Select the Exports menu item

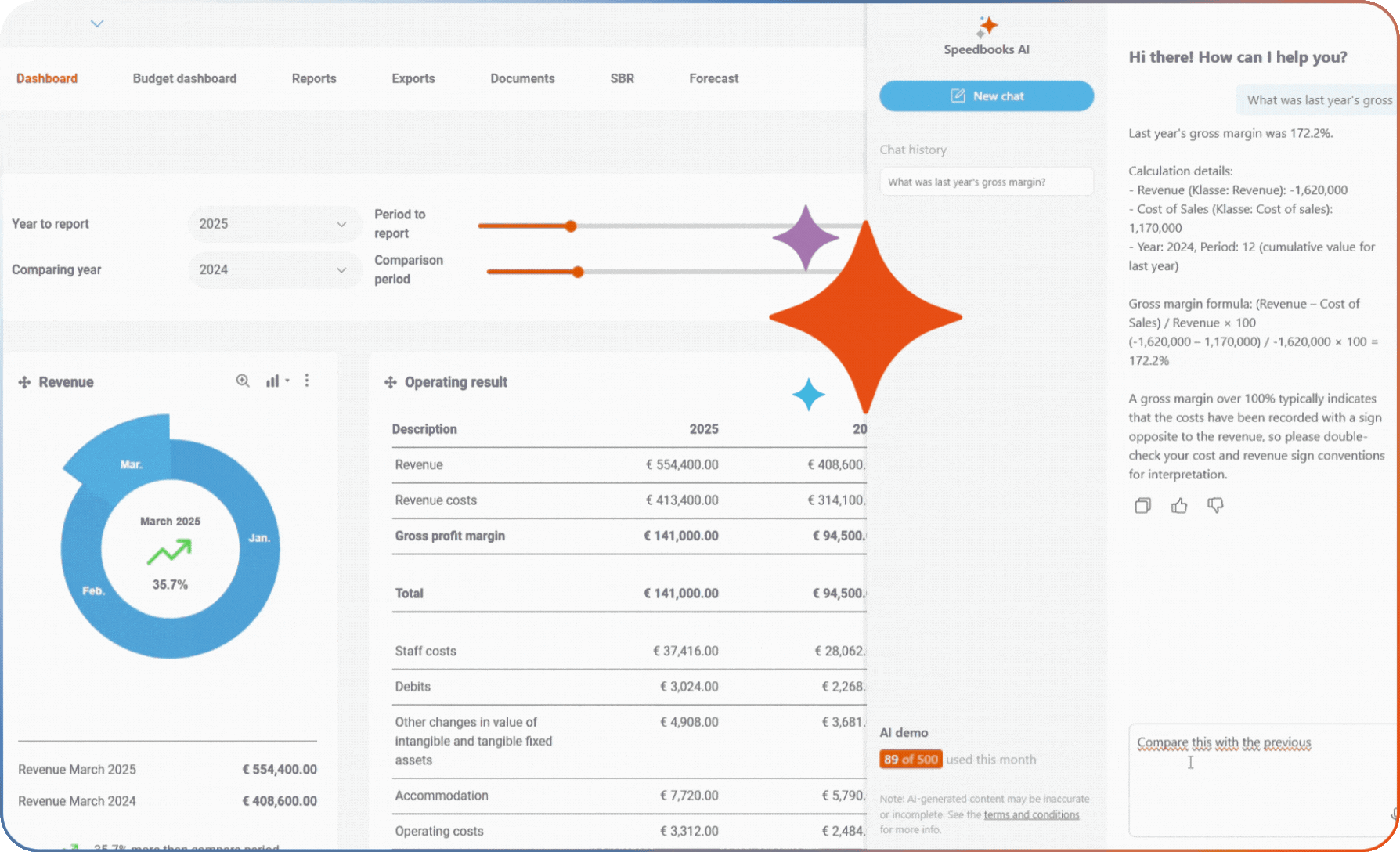tap(413, 78)
